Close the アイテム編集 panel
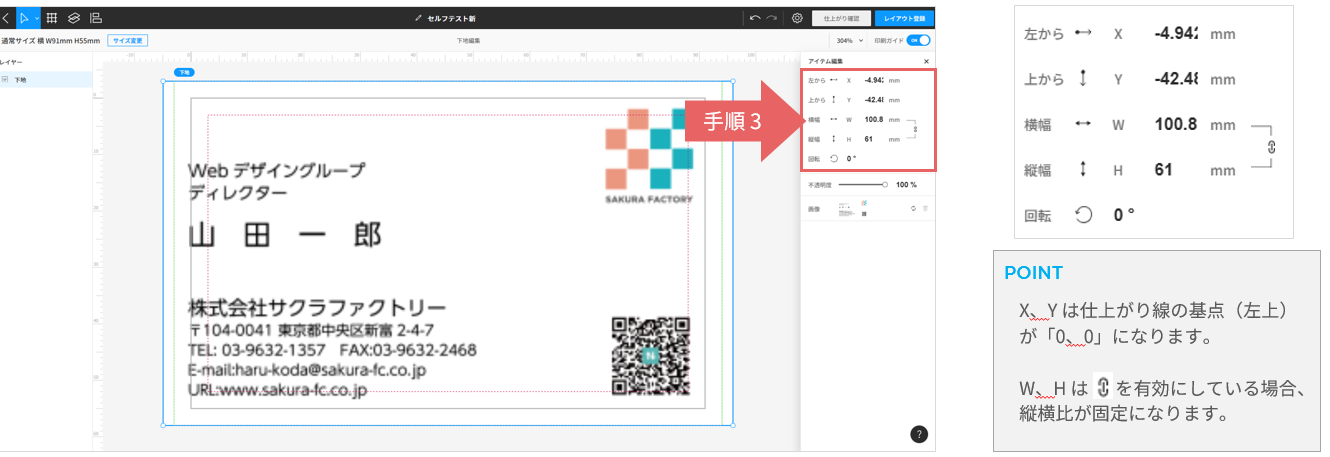Viewport: 1330px width, 457px height. [926, 62]
